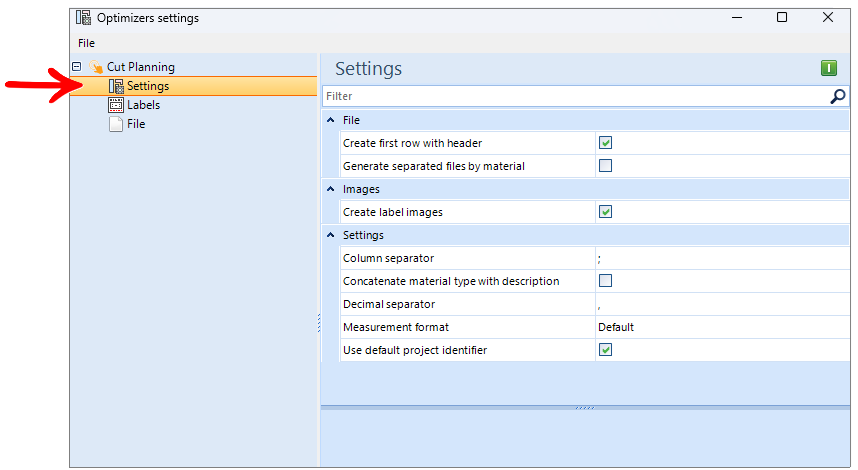Select the Column separator property label

[389, 258]
